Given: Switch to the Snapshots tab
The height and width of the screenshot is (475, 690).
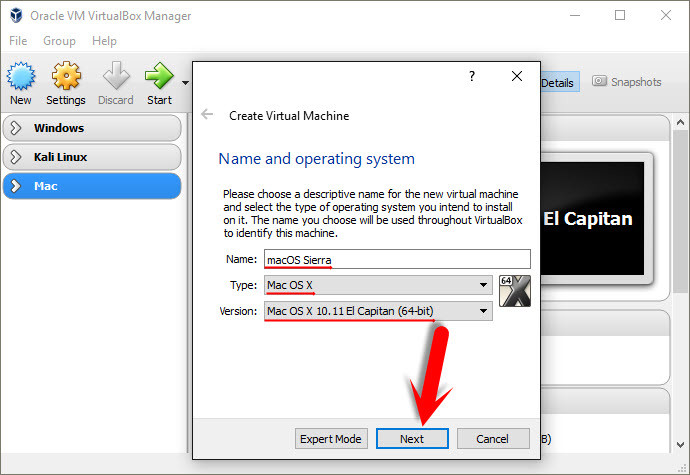Looking at the screenshot, I should pyautogui.click(x=627, y=82).
